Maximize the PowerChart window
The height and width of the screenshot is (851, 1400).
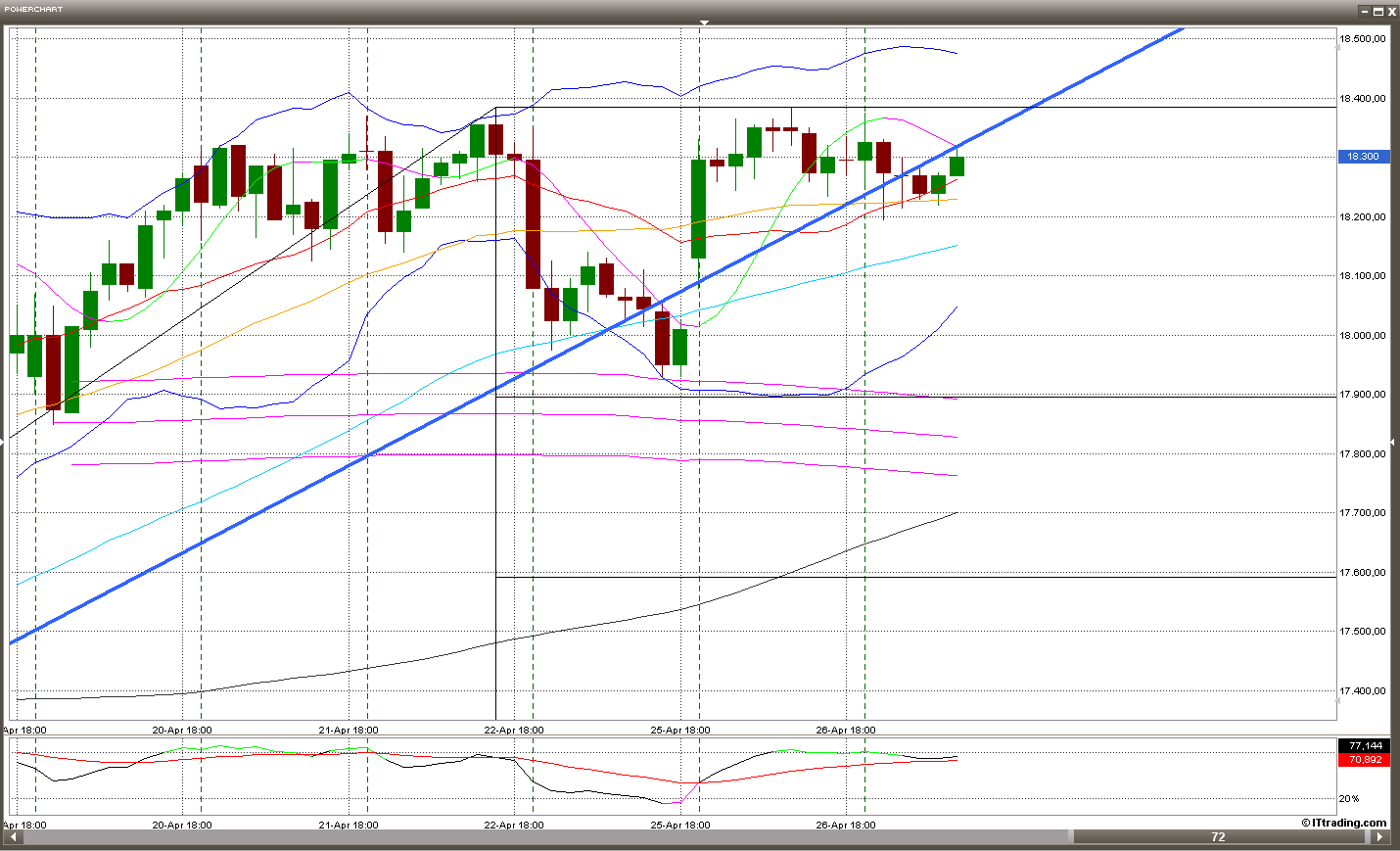(1378, 11)
